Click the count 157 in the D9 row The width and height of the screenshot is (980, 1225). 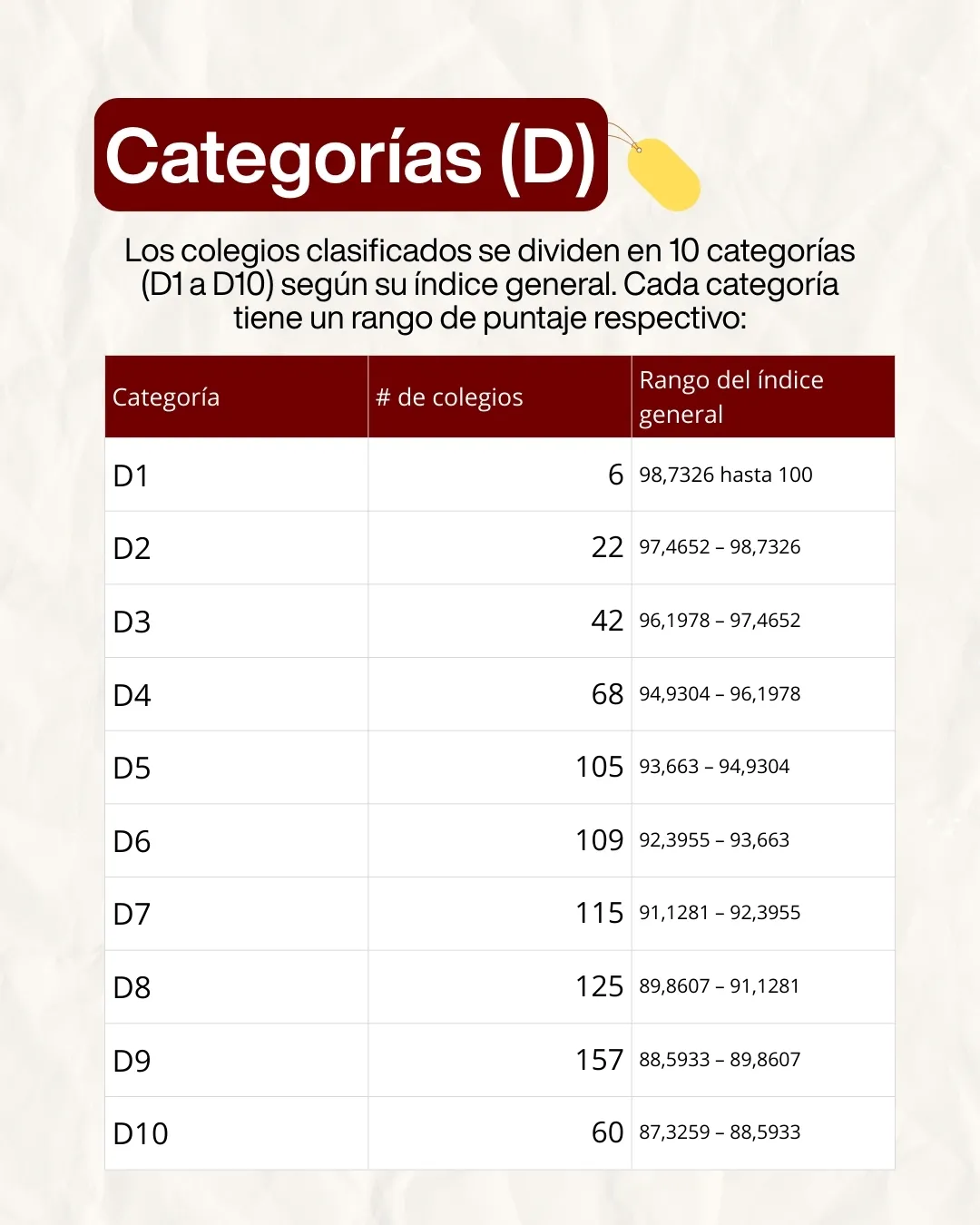(599, 1060)
